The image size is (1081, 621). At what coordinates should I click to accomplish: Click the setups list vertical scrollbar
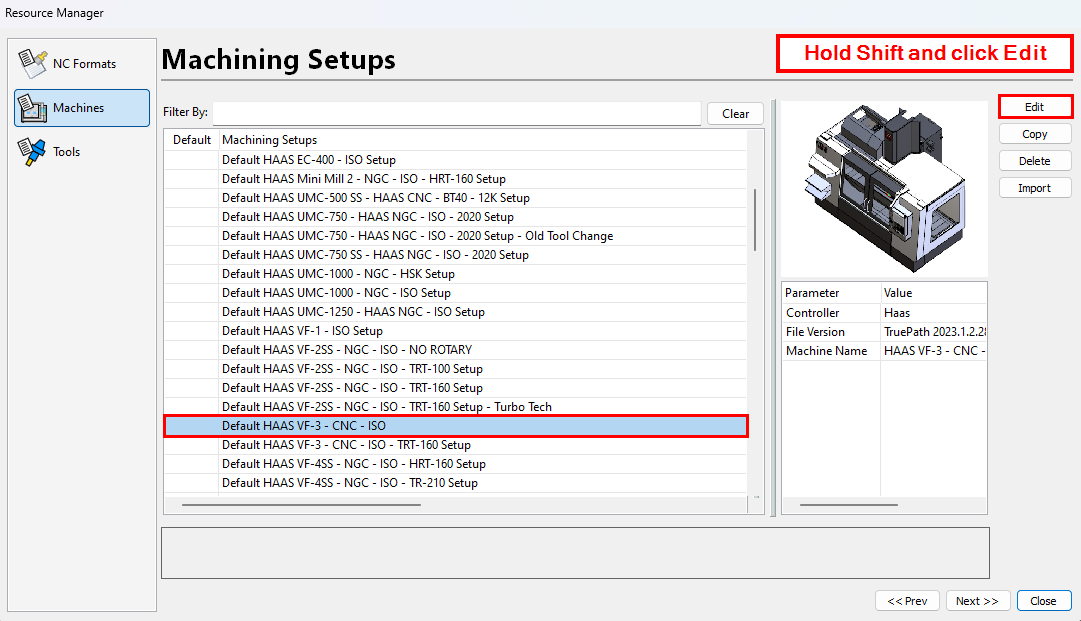tap(756, 220)
